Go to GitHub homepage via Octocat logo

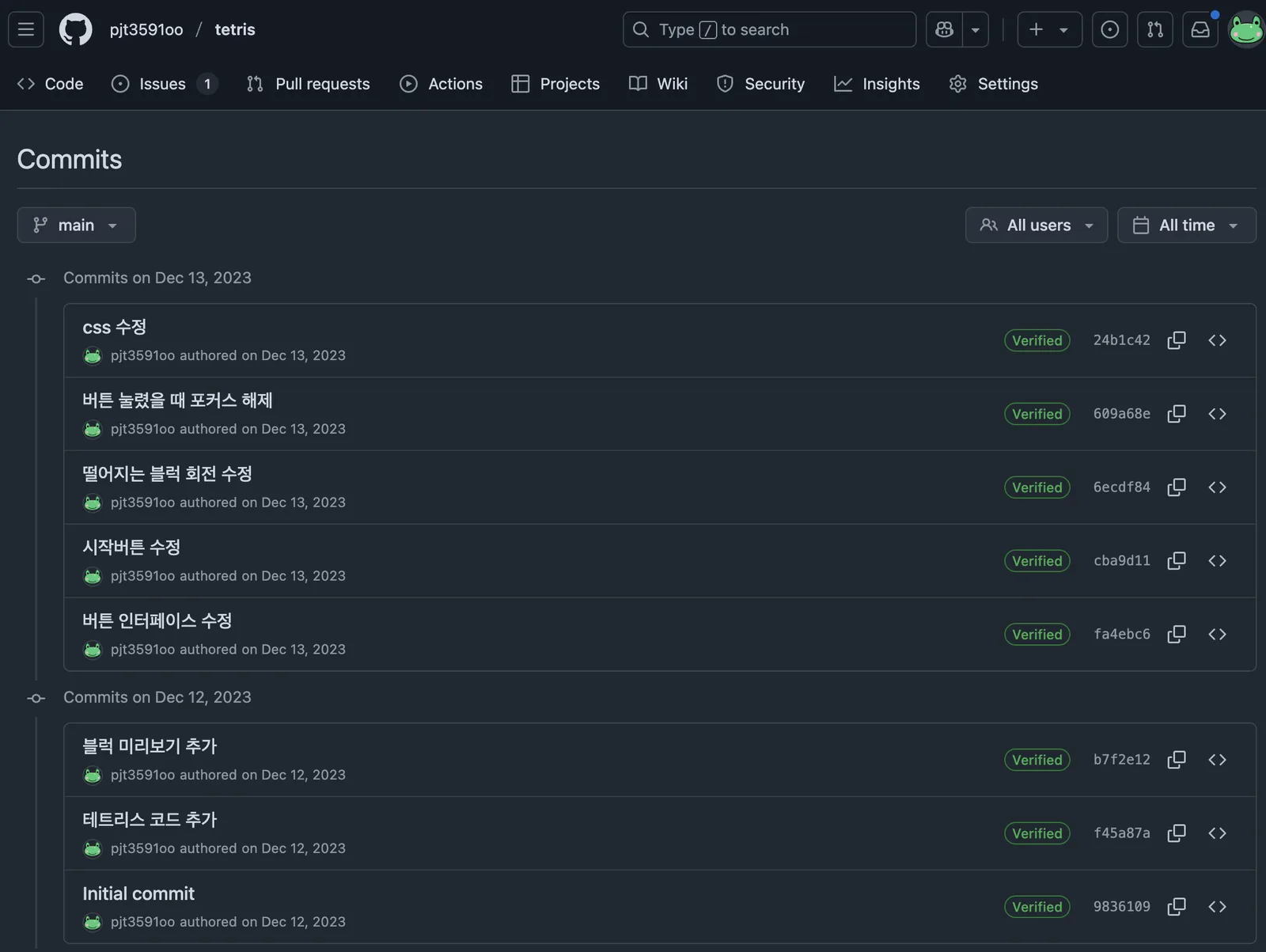pyautogui.click(x=75, y=29)
